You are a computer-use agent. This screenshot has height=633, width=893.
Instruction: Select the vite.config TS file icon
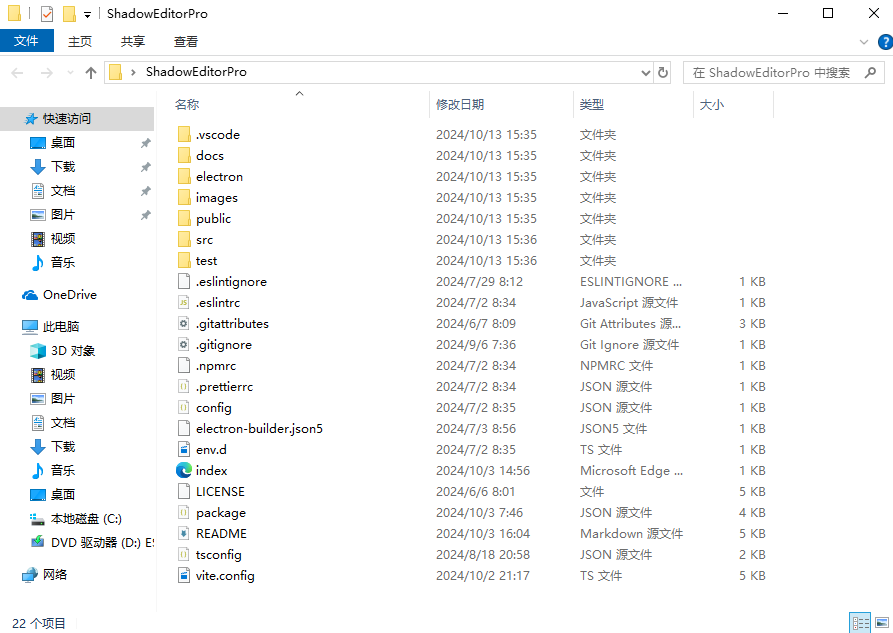pyautogui.click(x=184, y=575)
